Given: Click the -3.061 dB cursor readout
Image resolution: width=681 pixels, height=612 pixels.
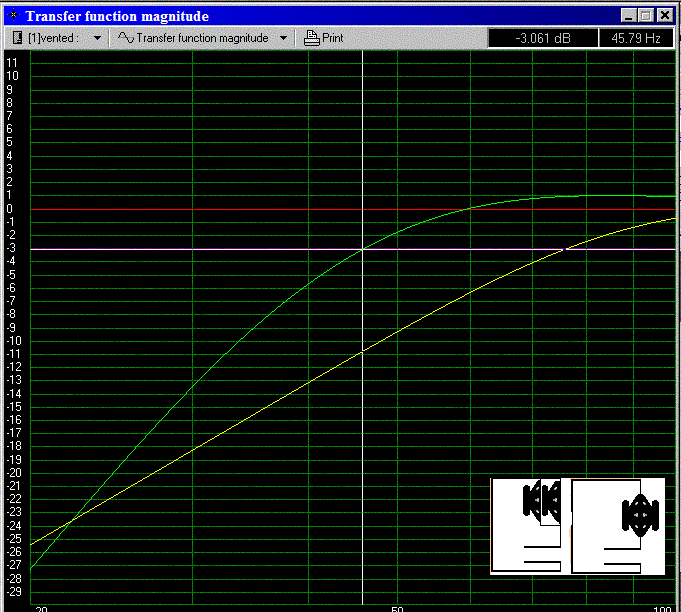Looking at the screenshot, I should (543, 38).
